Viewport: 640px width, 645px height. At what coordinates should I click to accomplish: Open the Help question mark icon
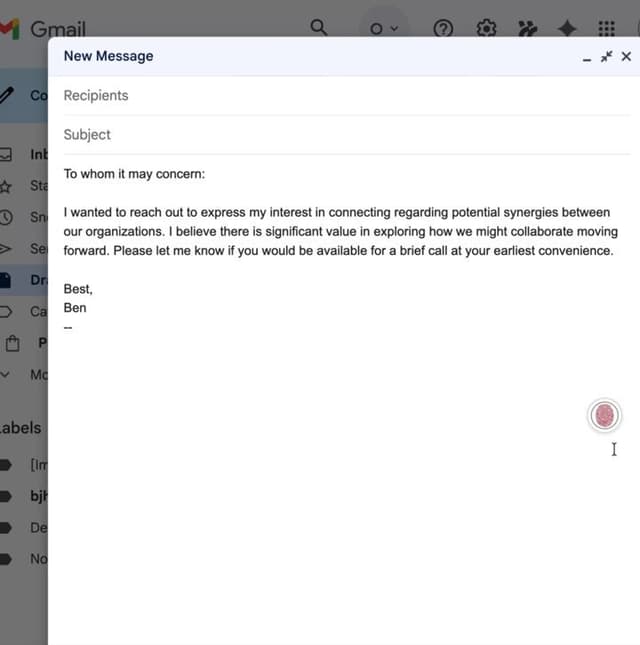443,29
